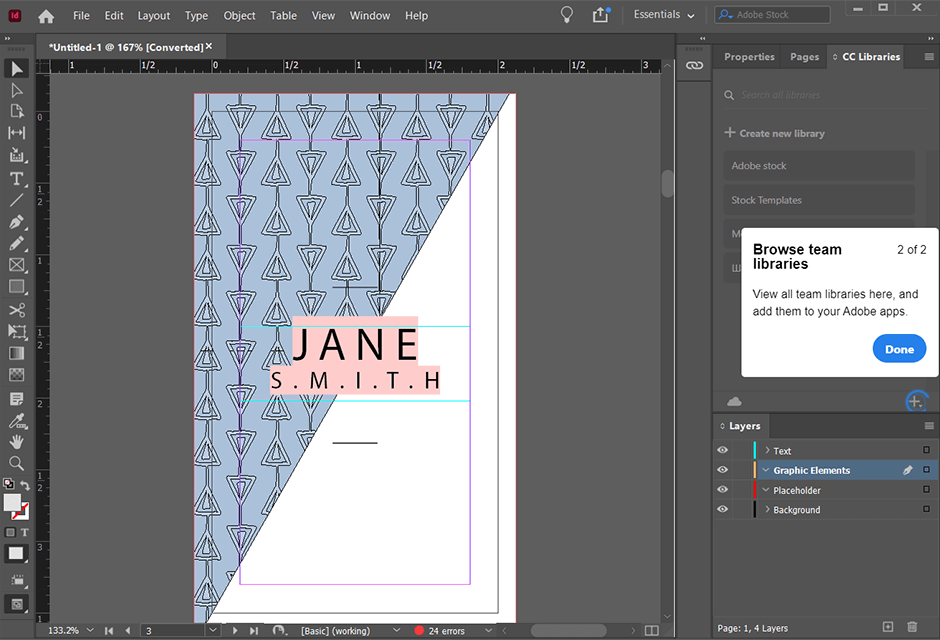Open the Object menu
This screenshot has width=940, height=640.
click(239, 15)
